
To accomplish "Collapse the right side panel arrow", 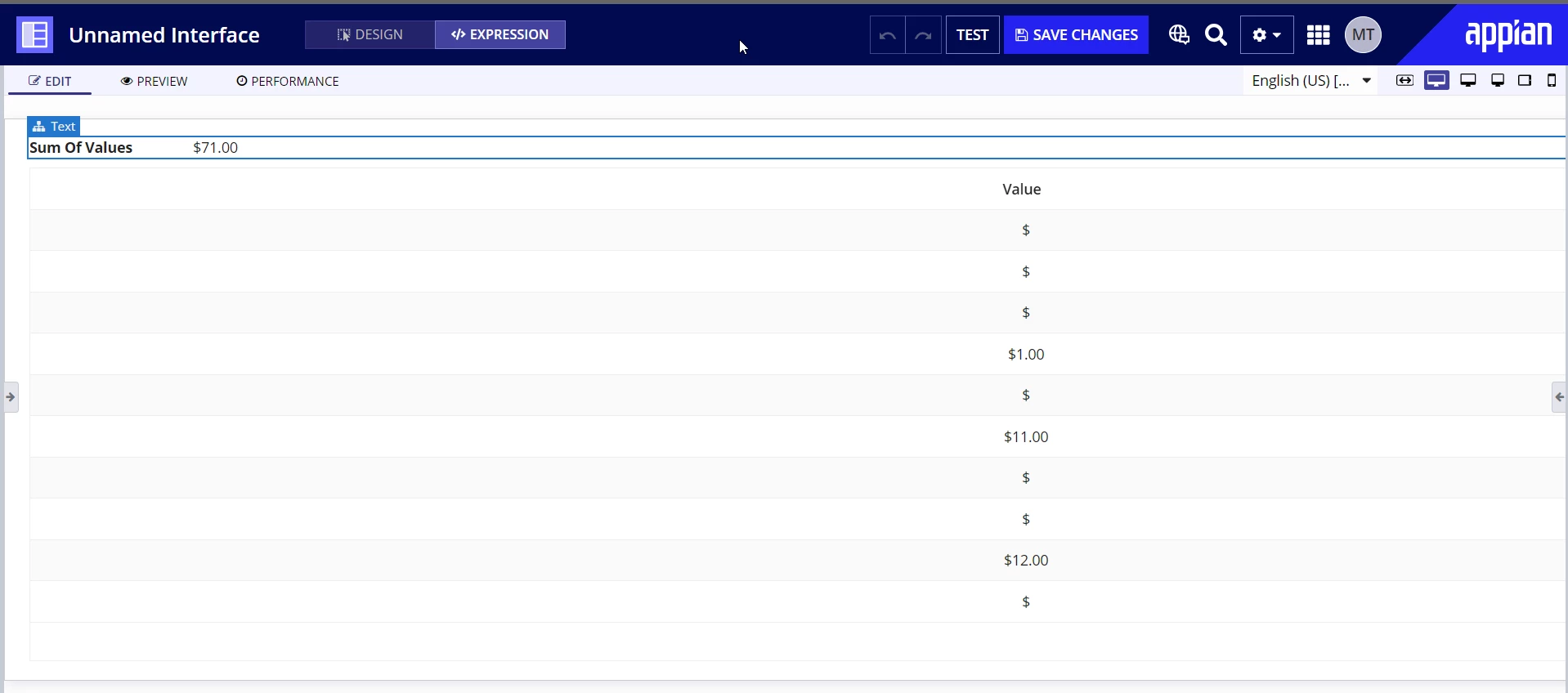I will point(1559,397).
